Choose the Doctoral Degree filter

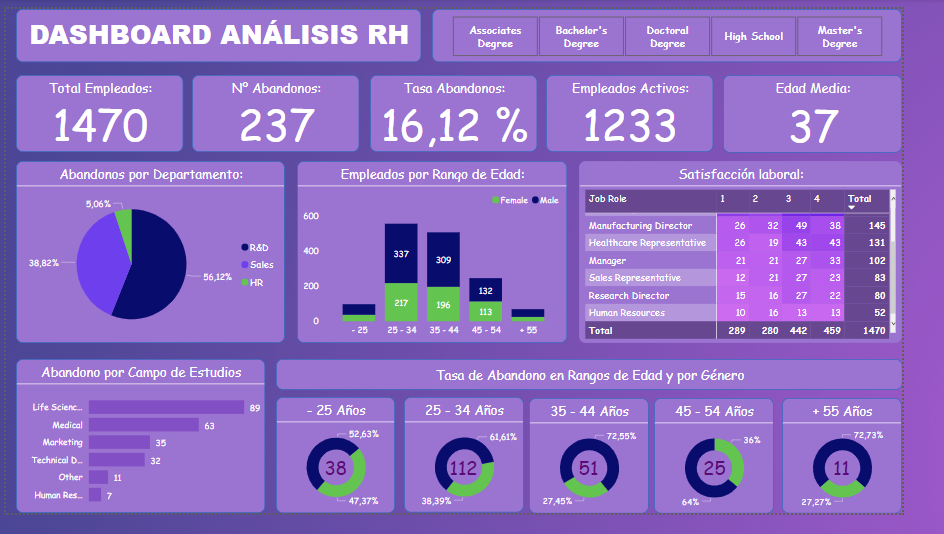pos(668,37)
